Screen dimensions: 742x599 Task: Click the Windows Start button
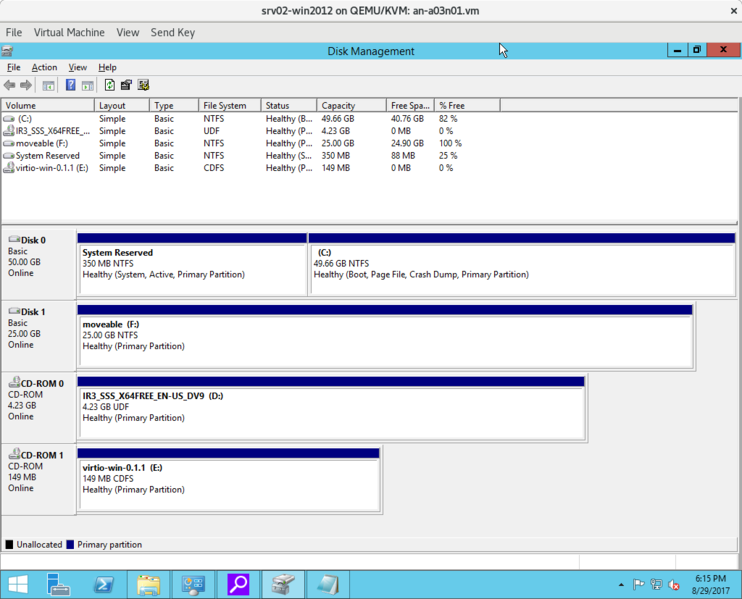(18, 584)
